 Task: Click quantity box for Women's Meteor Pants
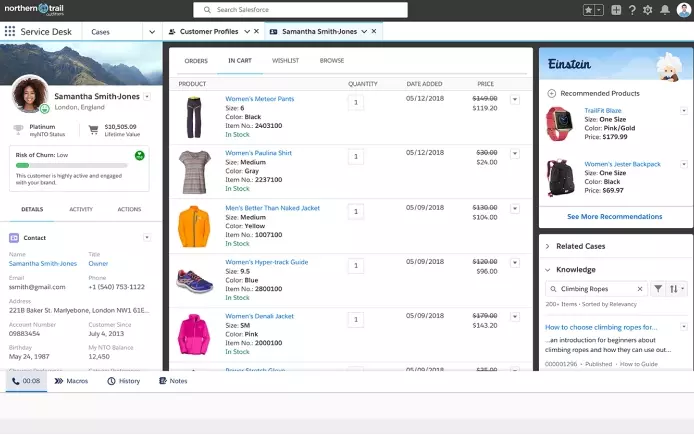point(356,103)
